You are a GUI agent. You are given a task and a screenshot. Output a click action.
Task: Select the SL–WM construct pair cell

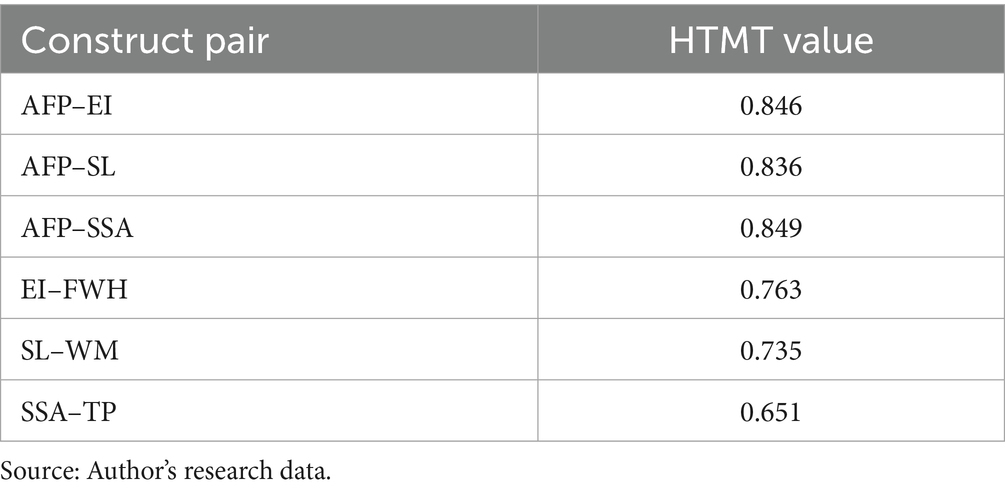click(x=69, y=353)
